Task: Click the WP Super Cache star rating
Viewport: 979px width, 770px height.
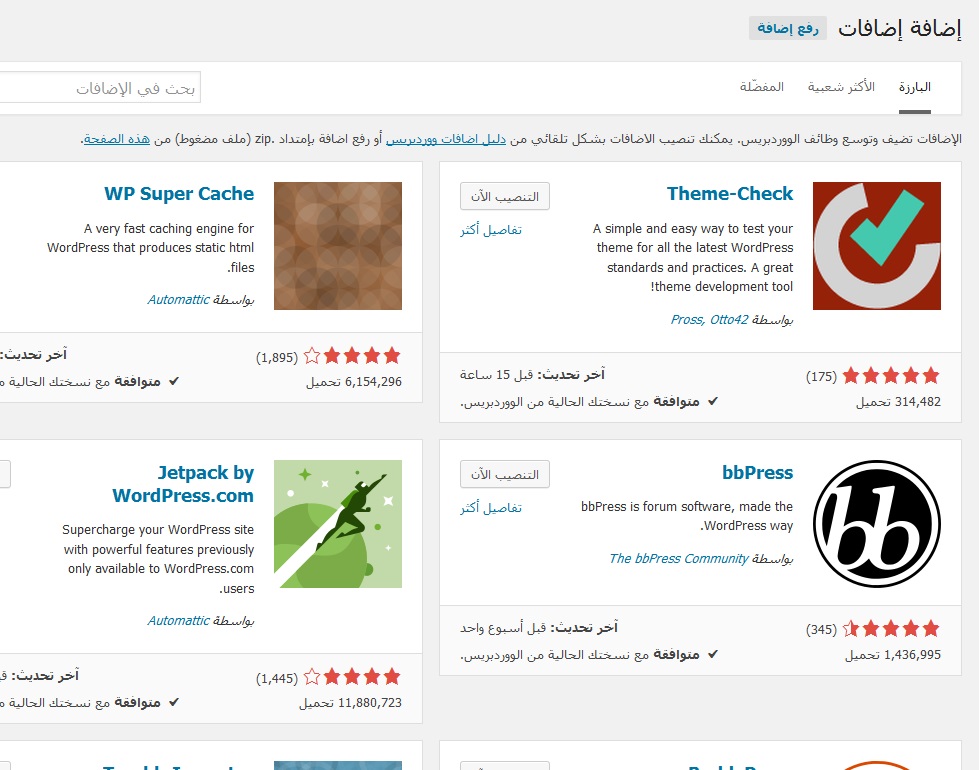Action: [352, 356]
